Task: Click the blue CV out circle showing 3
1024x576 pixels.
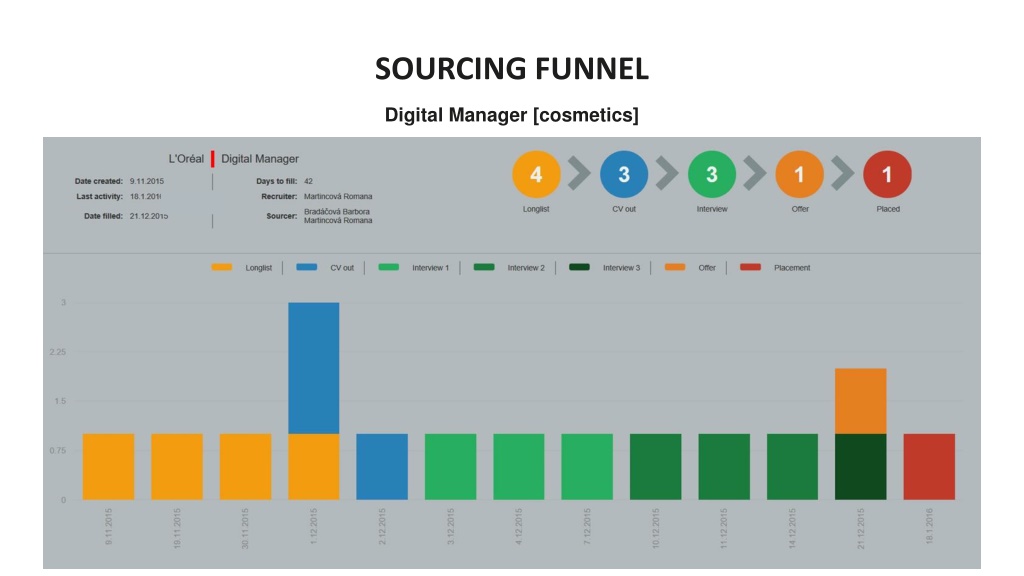Action: pyautogui.click(x=624, y=174)
